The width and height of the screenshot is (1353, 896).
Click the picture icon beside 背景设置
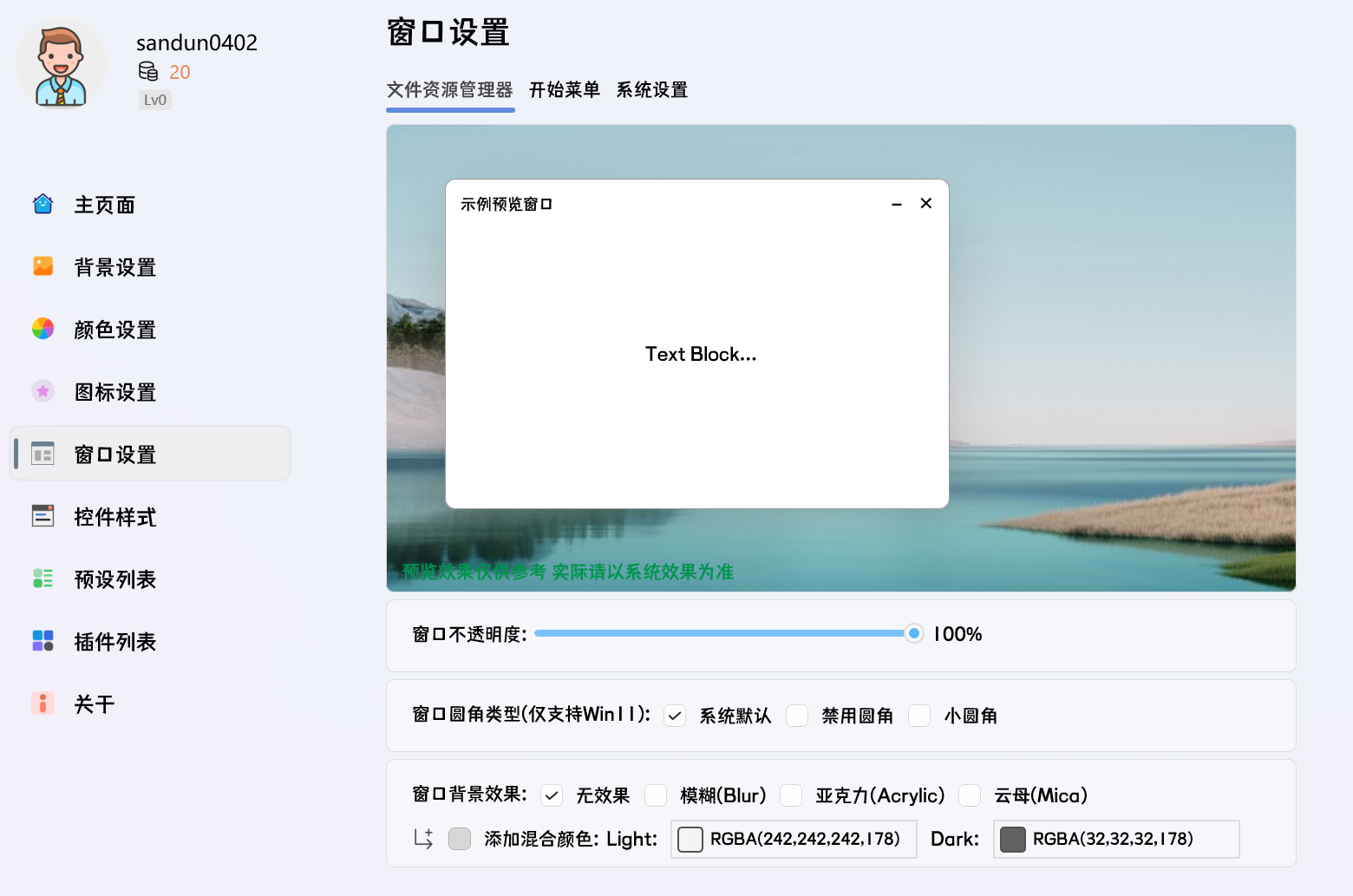(42, 266)
